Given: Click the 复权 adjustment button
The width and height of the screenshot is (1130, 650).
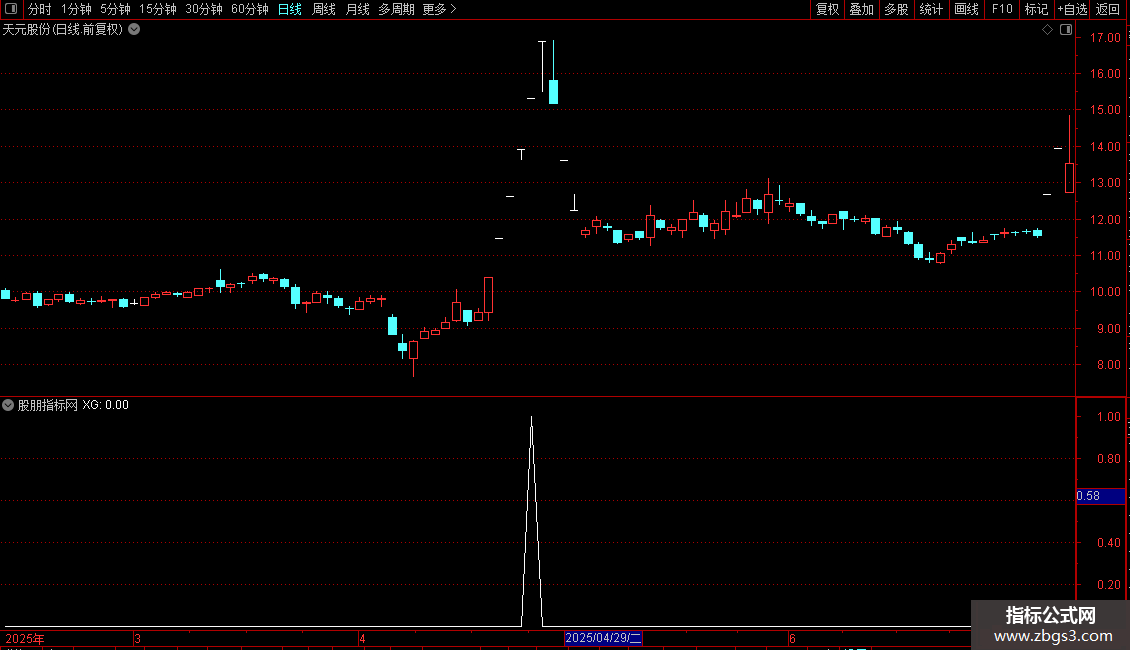Looking at the screenshot, I should click(827, 9).
